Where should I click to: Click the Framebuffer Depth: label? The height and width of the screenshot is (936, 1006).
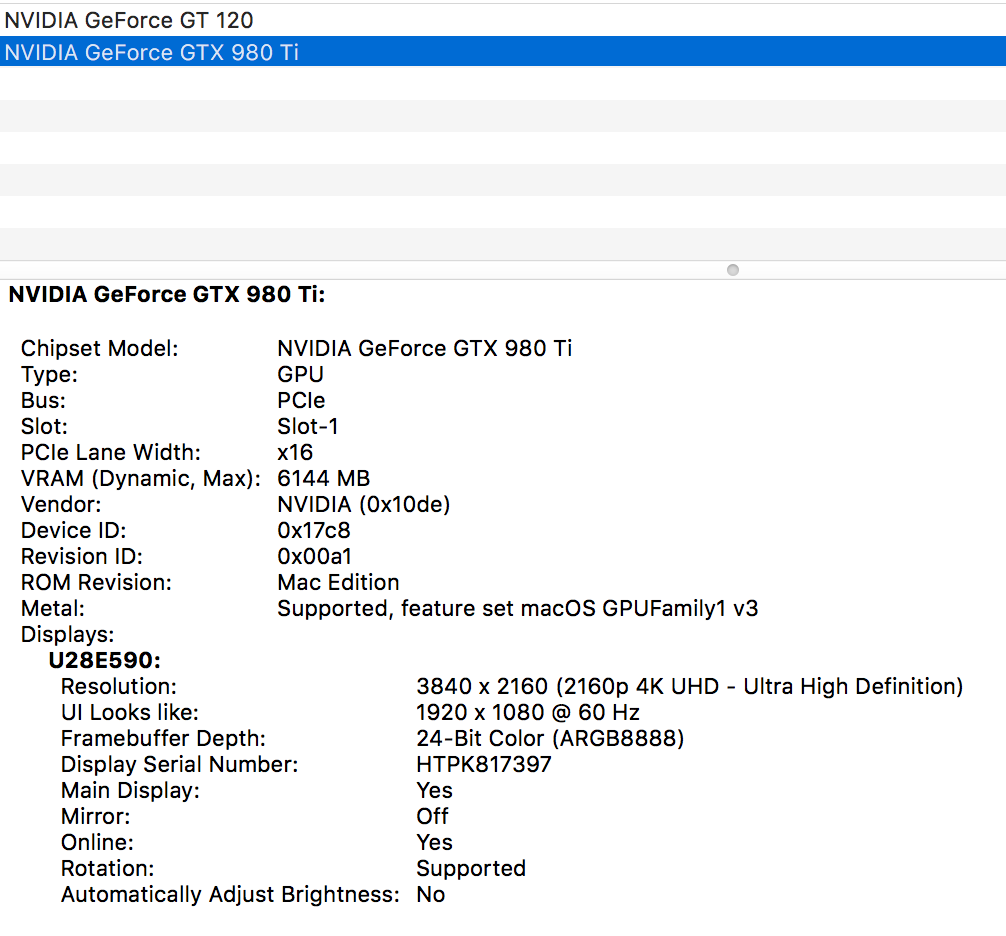point(163,738)
